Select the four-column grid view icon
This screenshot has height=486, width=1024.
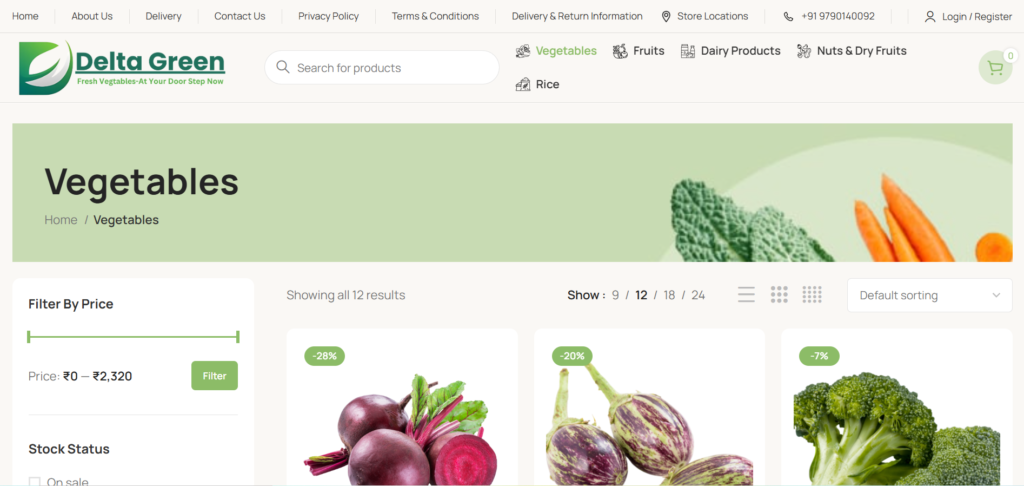click(x=812, y=295)
